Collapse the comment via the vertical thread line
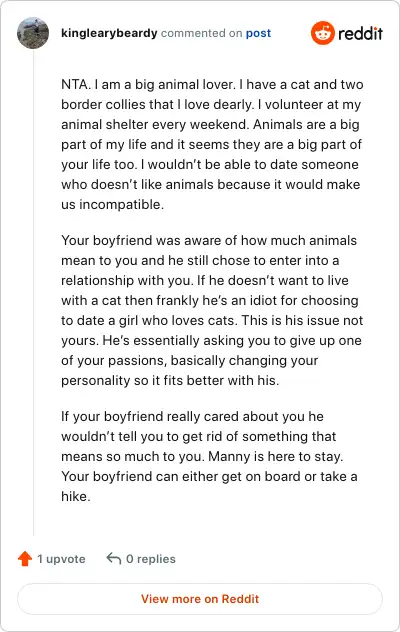Viewport: 400px width, 632px height. [x=33, y=292]
